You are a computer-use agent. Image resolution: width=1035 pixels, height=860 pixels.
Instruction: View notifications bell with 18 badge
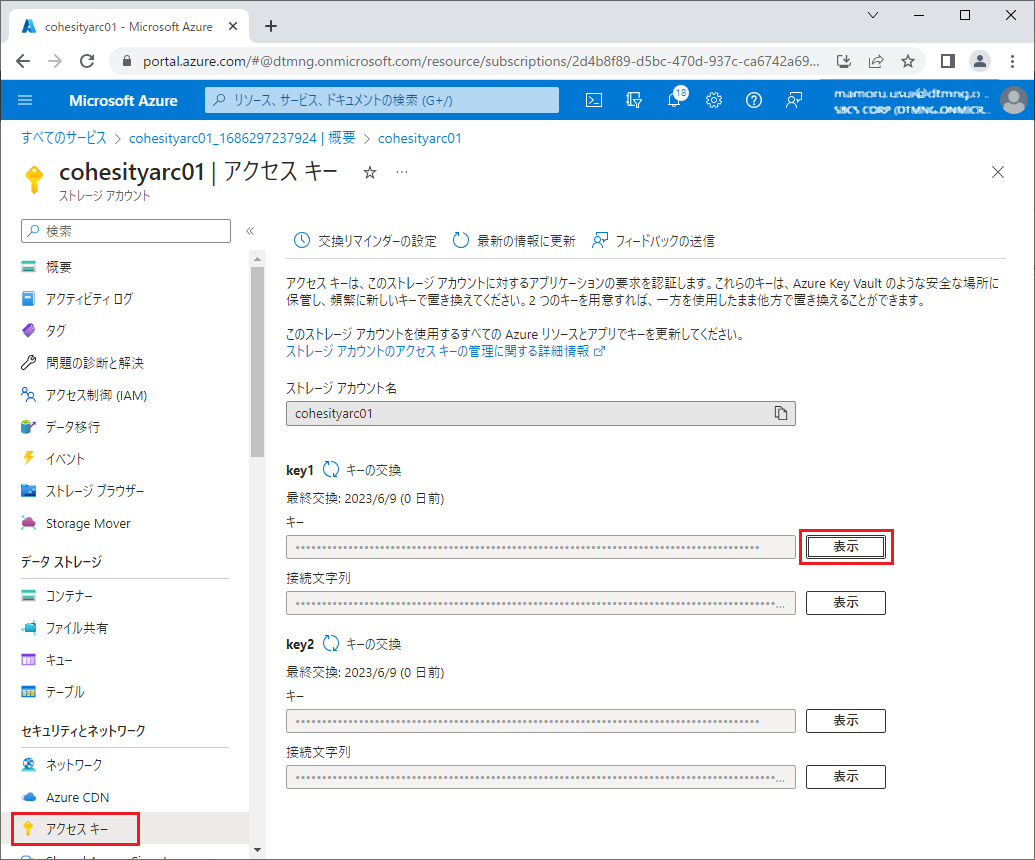[x=675, y=99]
